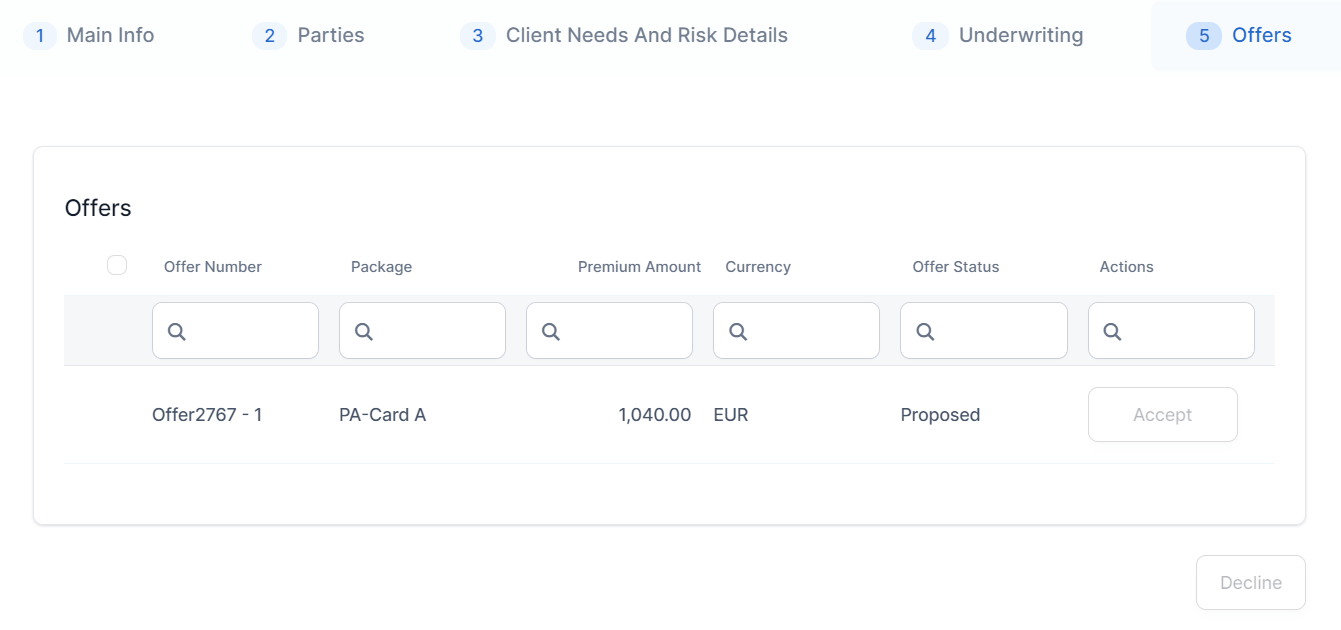Click search icon in Offer Status filter
This screenshot has height=630, width=1341.
click(925, 332)
